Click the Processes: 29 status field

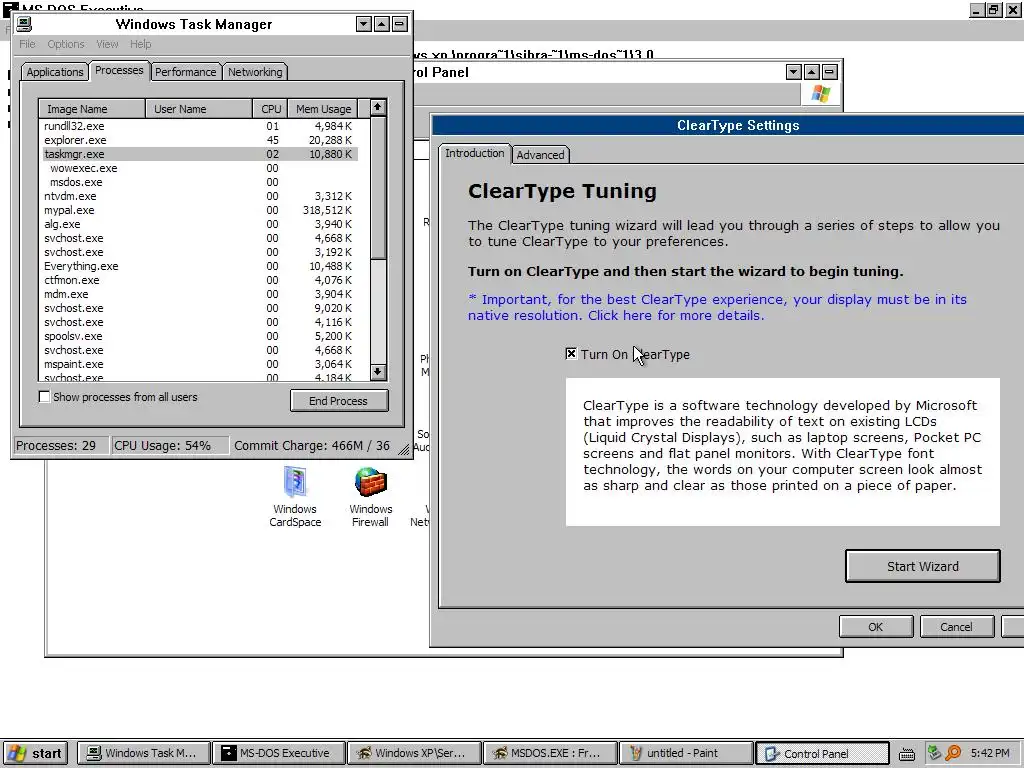(61, 445)
